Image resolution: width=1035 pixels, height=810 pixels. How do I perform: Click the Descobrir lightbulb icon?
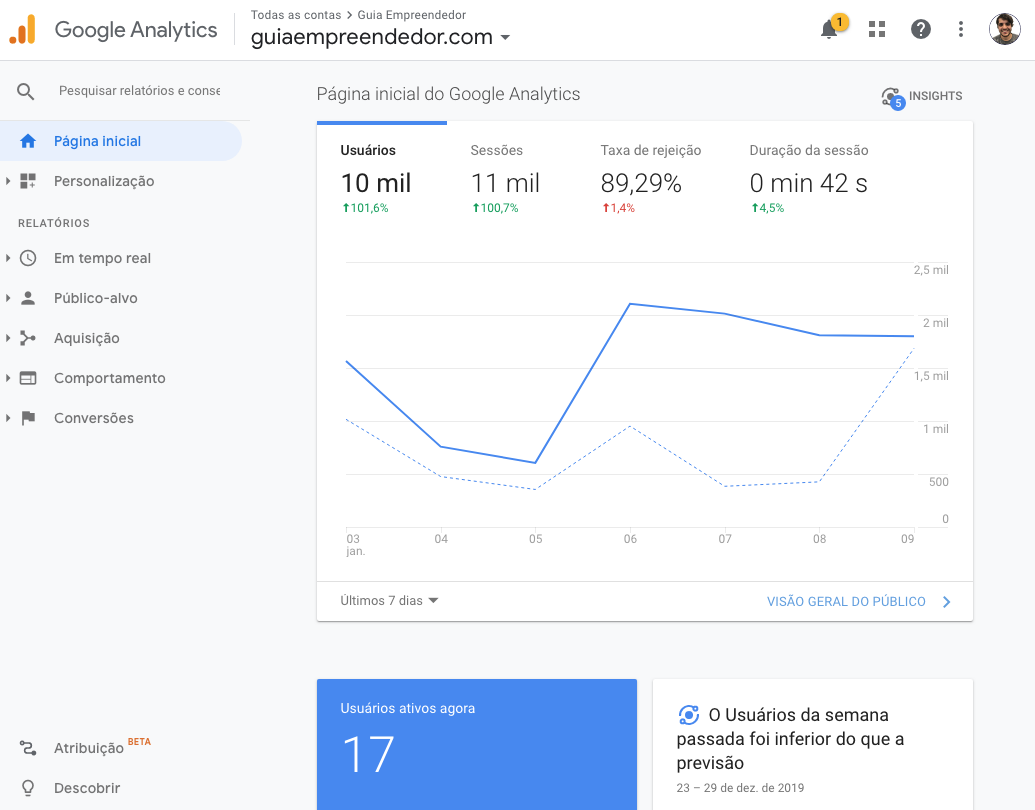(x=28, y=788)
